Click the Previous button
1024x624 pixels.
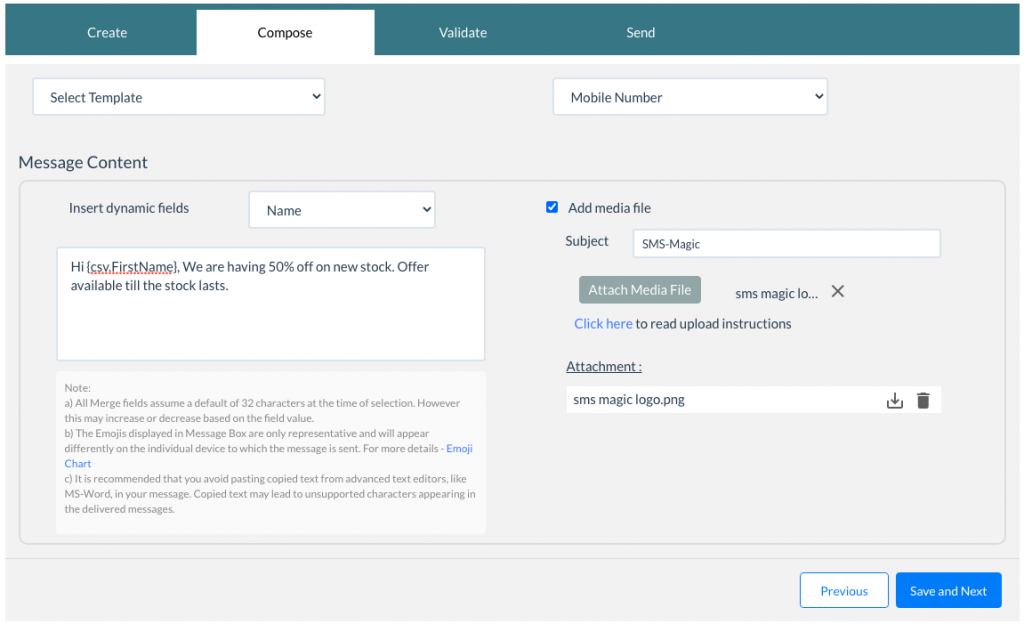coord(843,590)
